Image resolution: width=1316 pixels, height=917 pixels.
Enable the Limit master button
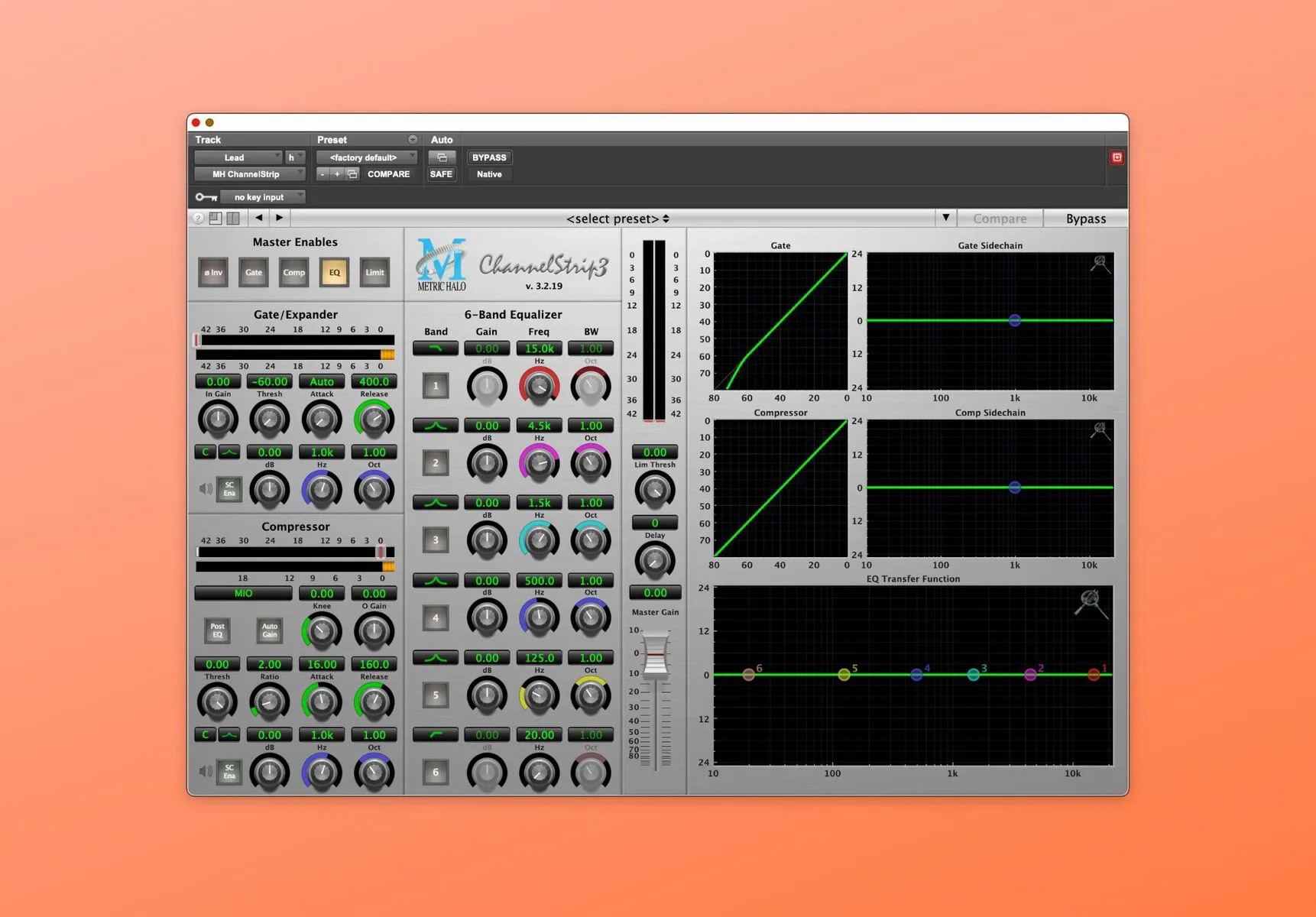375,273
